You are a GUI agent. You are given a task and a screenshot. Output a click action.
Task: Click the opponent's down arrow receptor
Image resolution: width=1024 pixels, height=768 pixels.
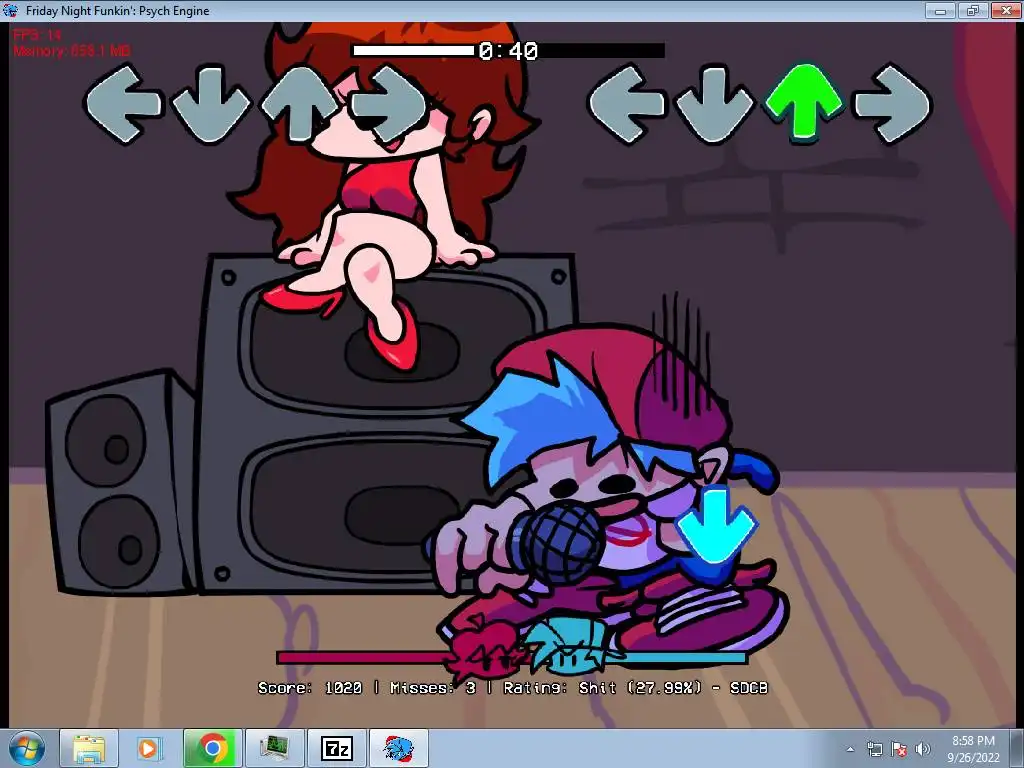pos(210,103)
